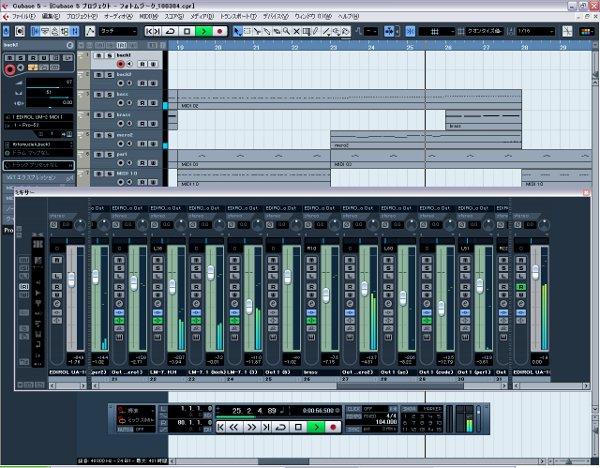Click inspector record enable red button
This screenshot has width=600, height=468.
click(10, 69)
